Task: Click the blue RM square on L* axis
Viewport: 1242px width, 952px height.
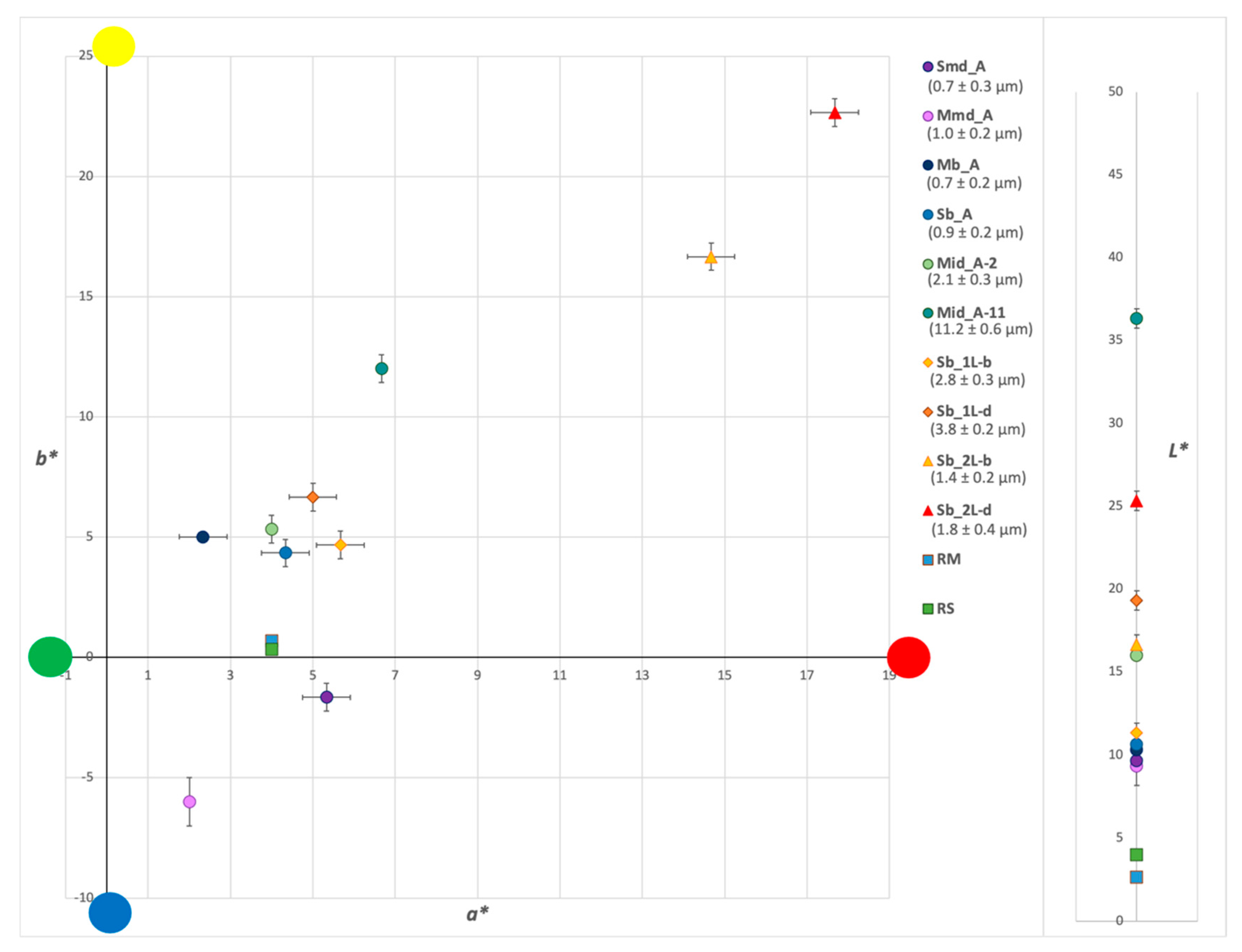Action: pyautogui.click(x=1136, y=877)
